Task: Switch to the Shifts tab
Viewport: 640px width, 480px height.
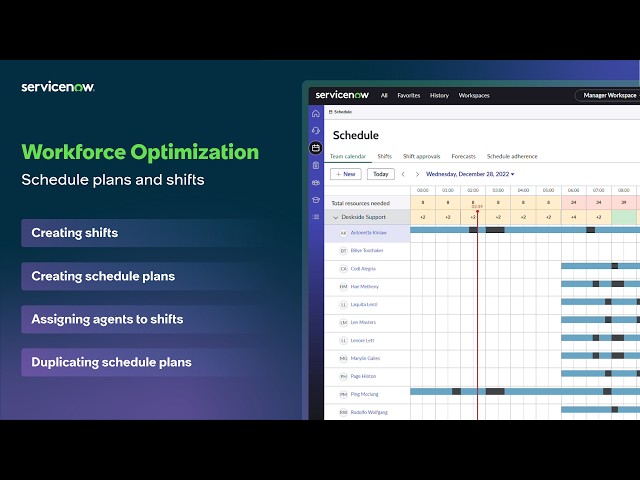Action: [x=384, y=156]
